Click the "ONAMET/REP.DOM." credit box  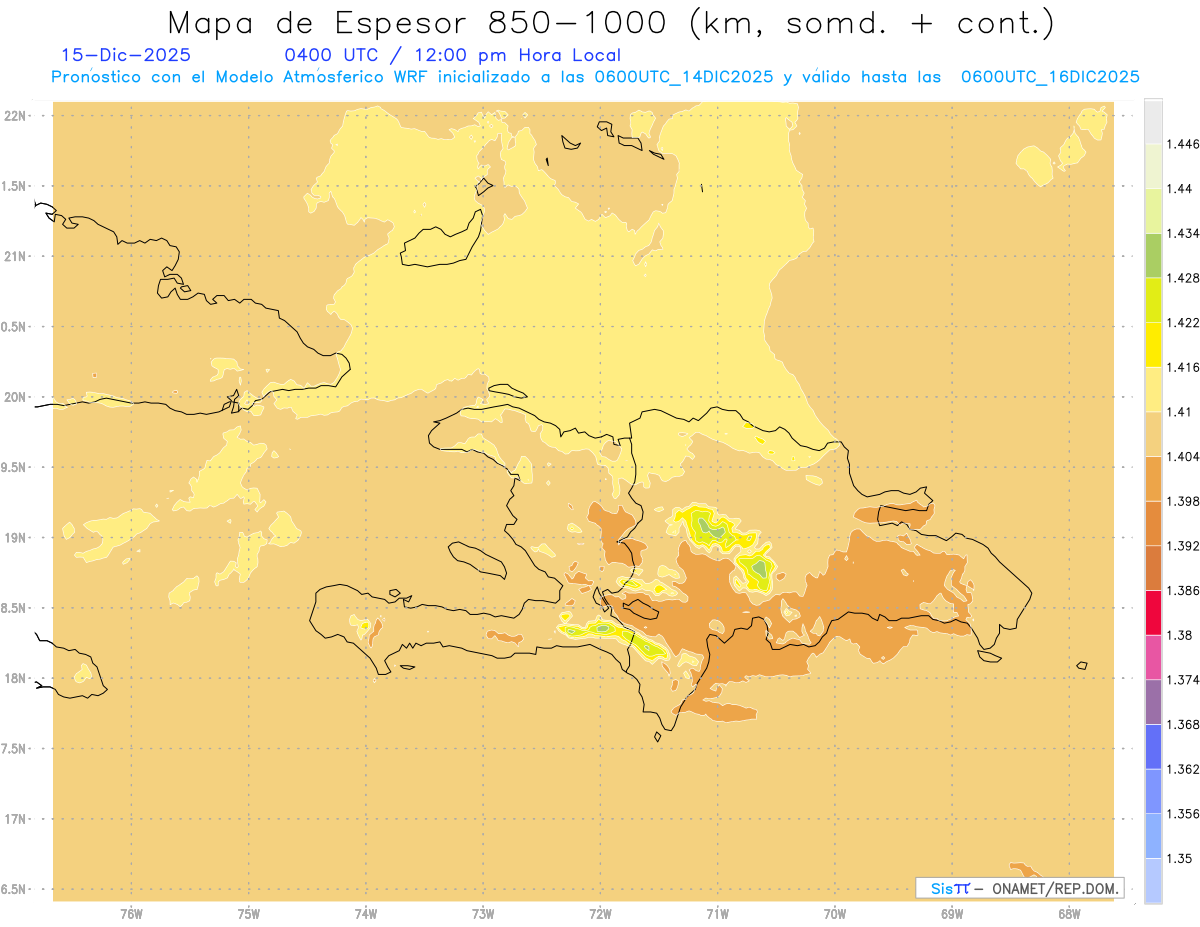(x=1019, y=888)
